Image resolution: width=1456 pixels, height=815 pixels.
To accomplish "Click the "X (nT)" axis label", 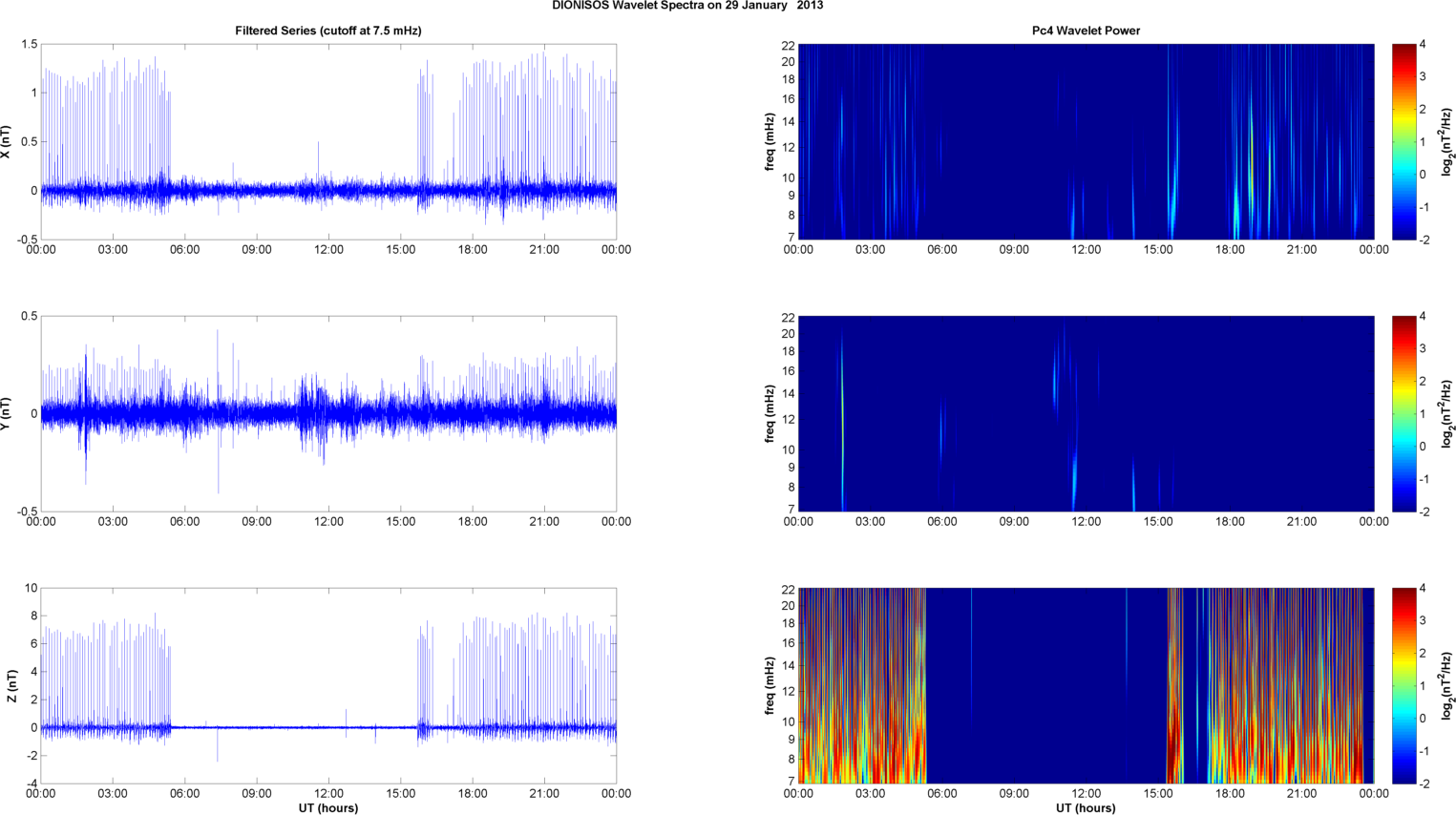I will click(6, 142).
